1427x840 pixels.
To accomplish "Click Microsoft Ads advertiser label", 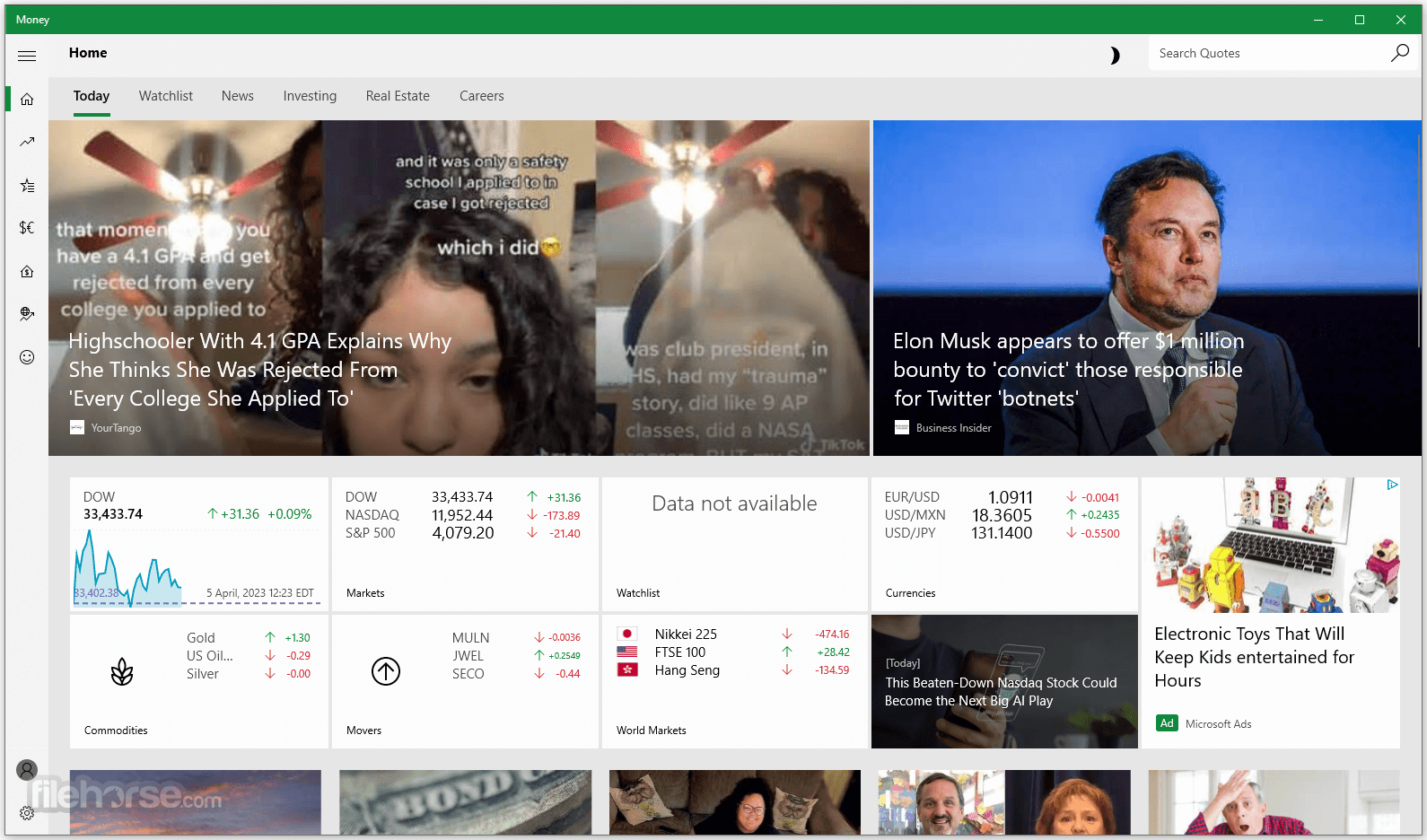I will point(1218,724).
